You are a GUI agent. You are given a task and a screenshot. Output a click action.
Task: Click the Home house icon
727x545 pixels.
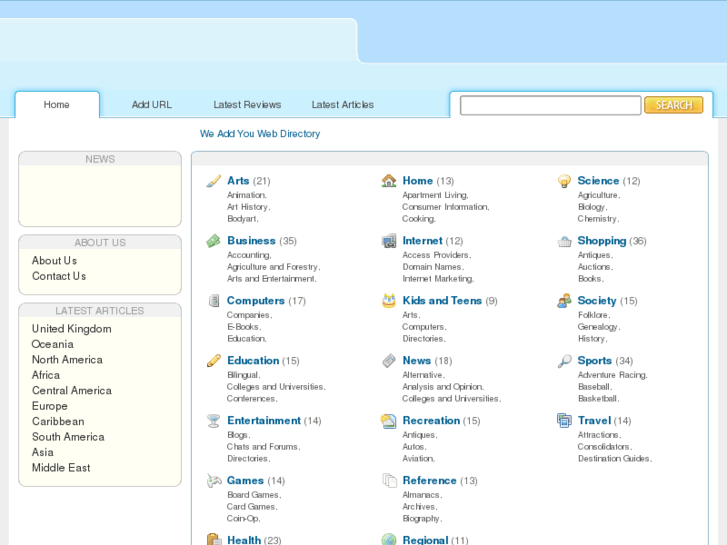pos(389,181)
